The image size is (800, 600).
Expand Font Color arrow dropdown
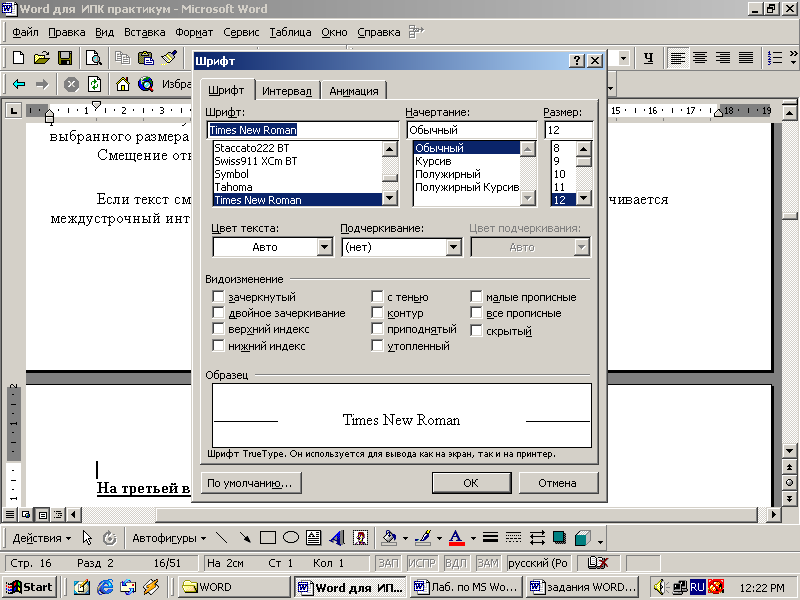pos(473,538)
